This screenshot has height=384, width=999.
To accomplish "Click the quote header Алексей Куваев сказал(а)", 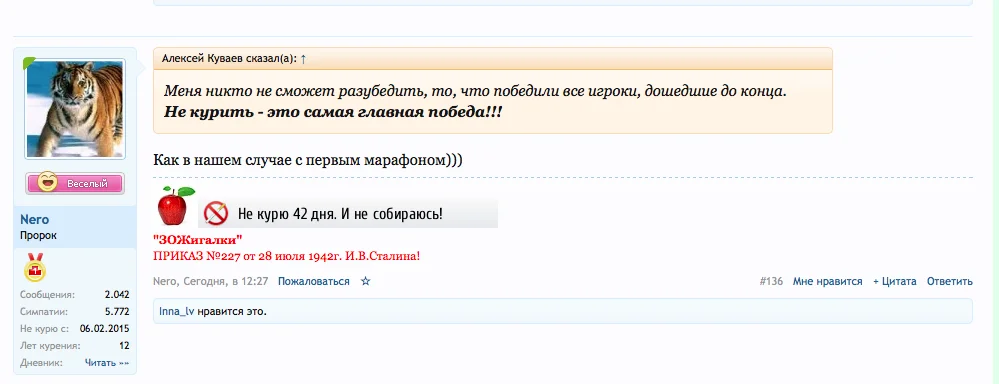I will click(x=229, y=59).
